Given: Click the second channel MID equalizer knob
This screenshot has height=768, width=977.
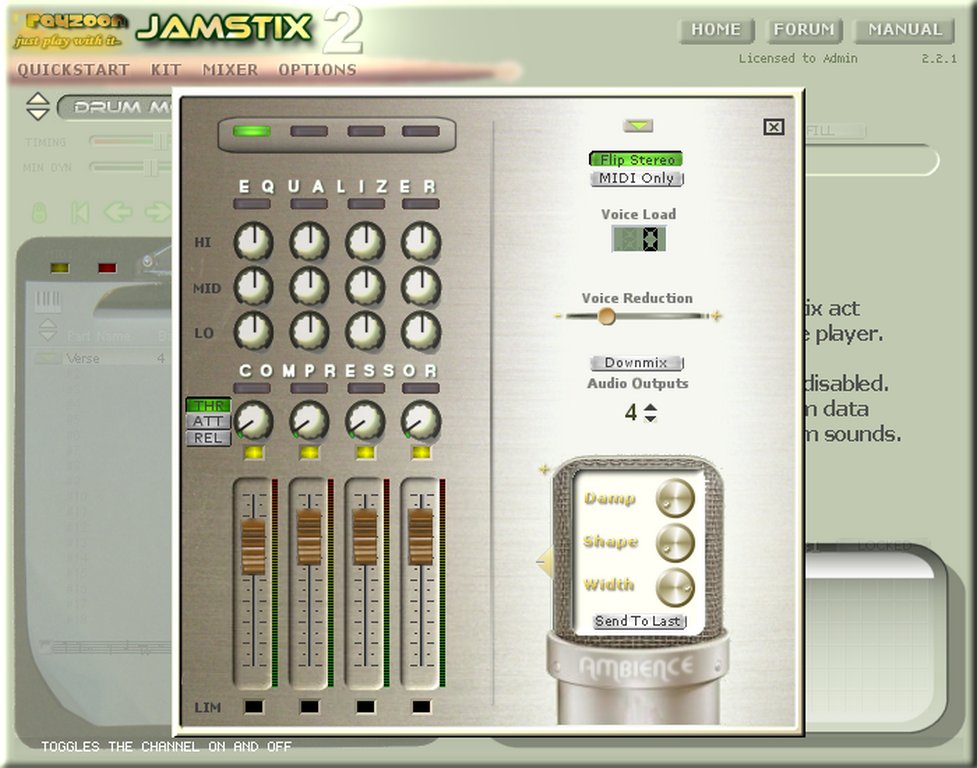Looking at the screenshot, I should [309, 286].
